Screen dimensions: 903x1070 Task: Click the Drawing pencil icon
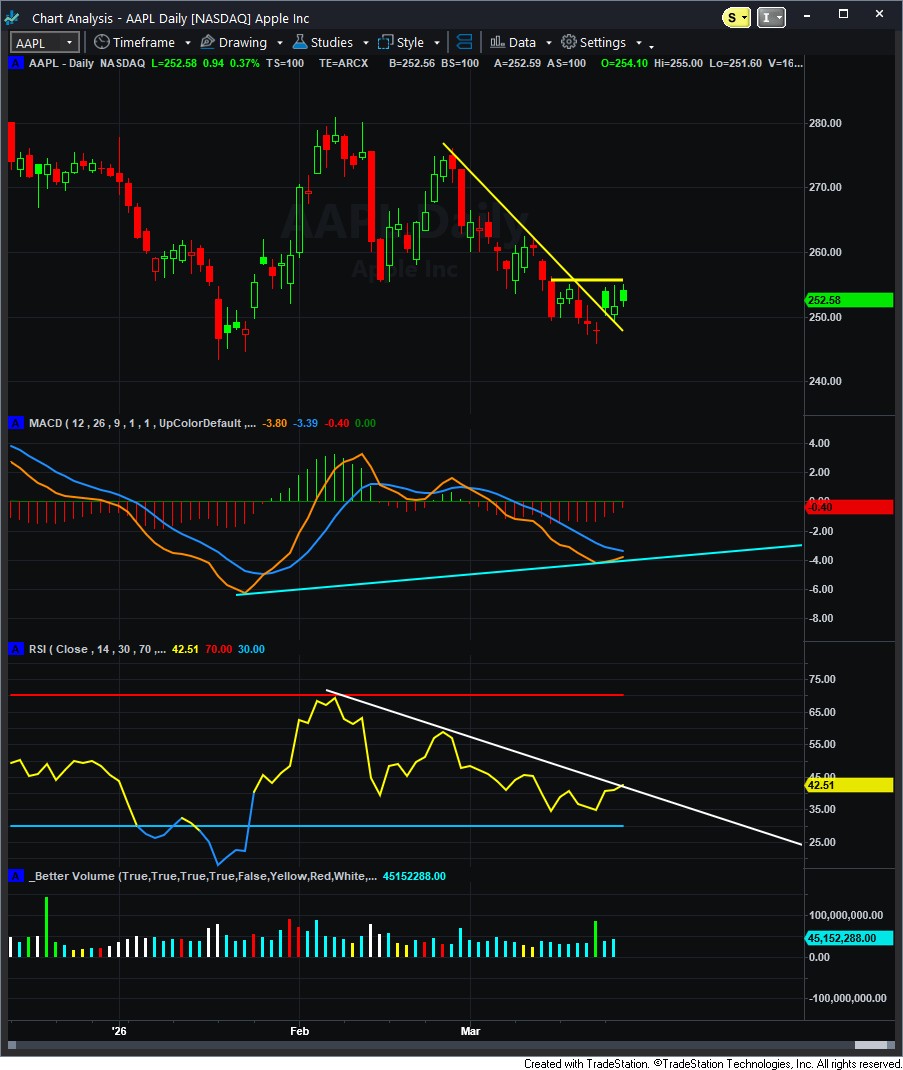pyautogui.click(x=207, y=42)
